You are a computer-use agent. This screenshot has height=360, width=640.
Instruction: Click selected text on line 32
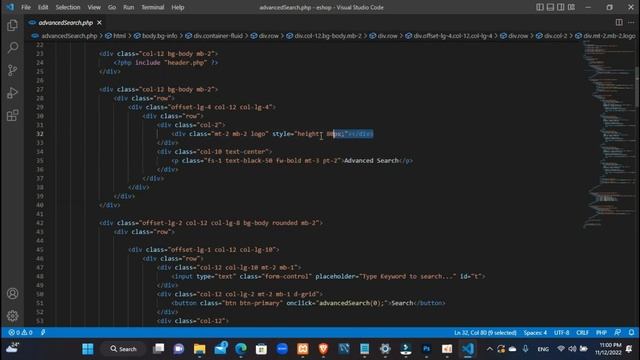click(353, 134)
